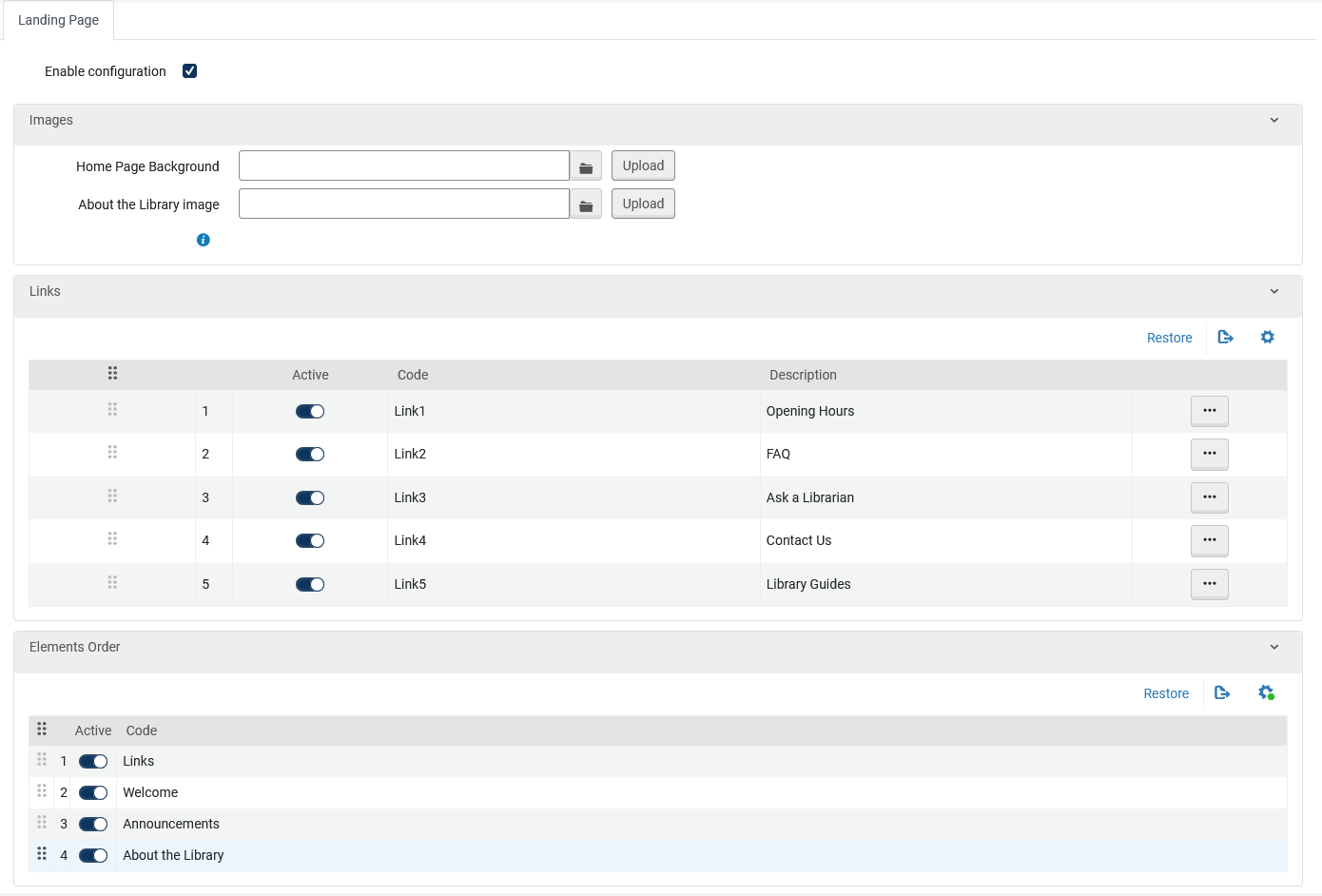1322x896 pixels.
Task: Click the Contact Us description
Action: click(799, 540)
